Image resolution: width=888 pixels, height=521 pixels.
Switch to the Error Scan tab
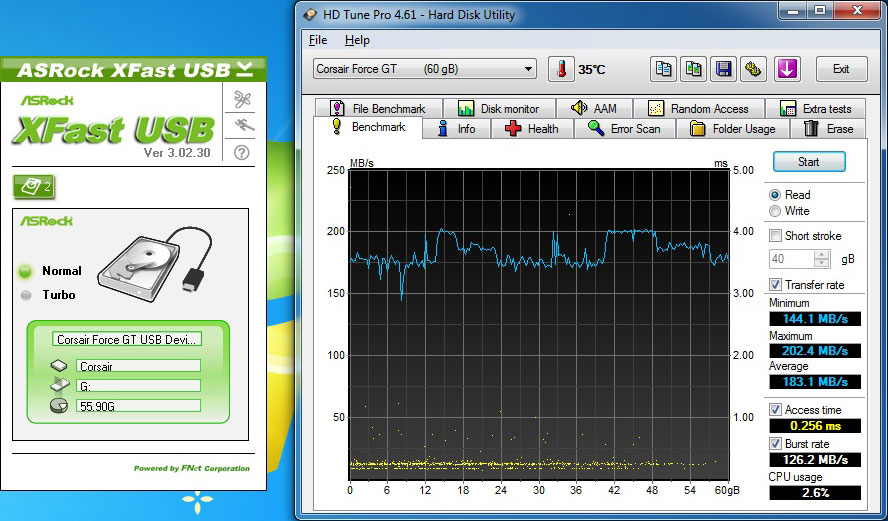(625, 129)
